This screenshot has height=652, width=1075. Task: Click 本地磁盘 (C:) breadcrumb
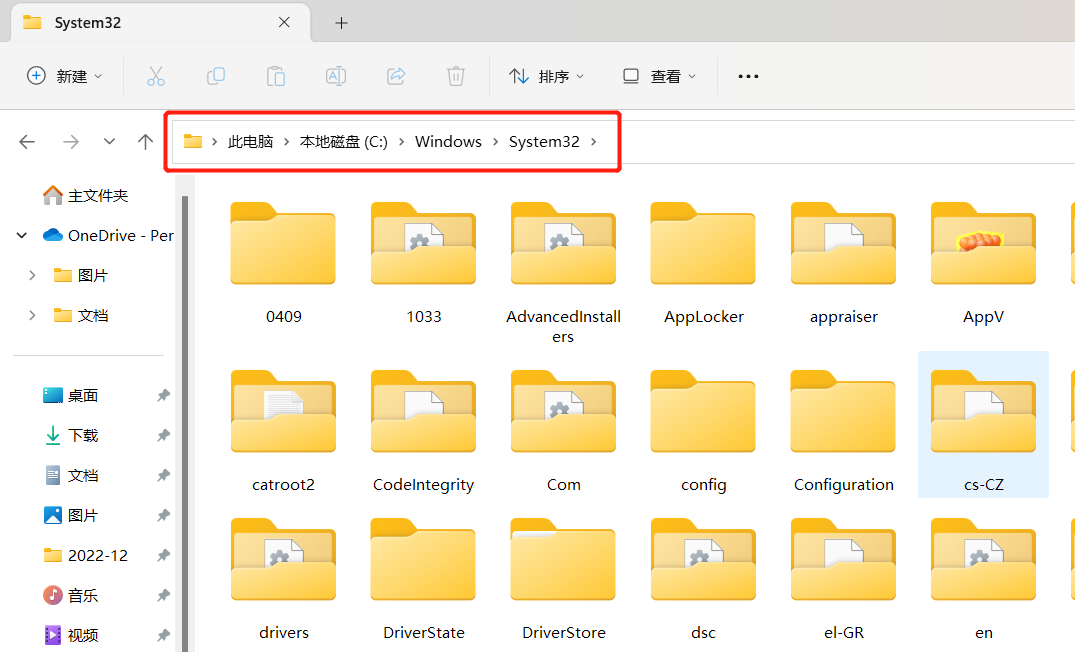click(343, 142)
